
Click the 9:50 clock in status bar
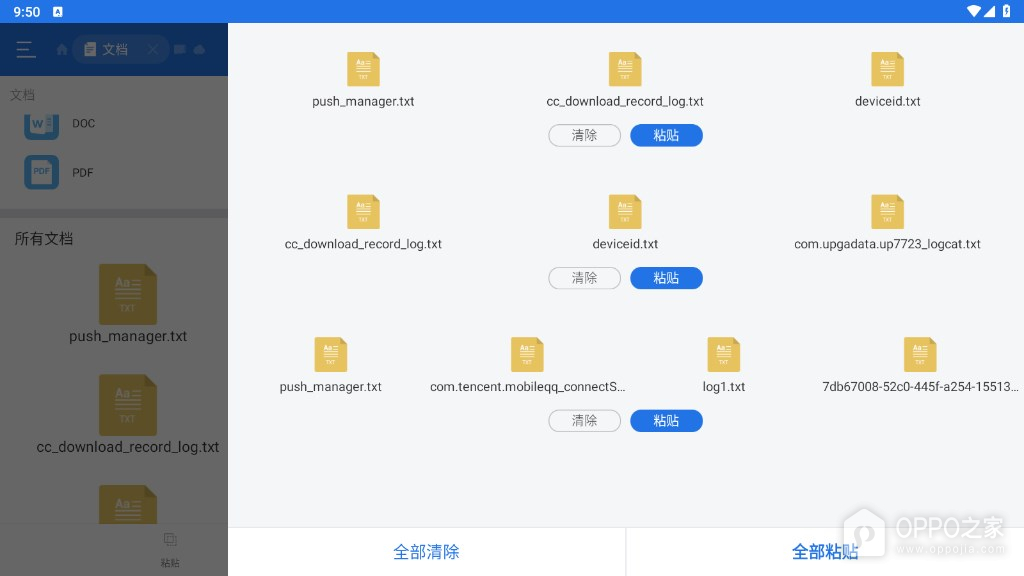point(27,12)
